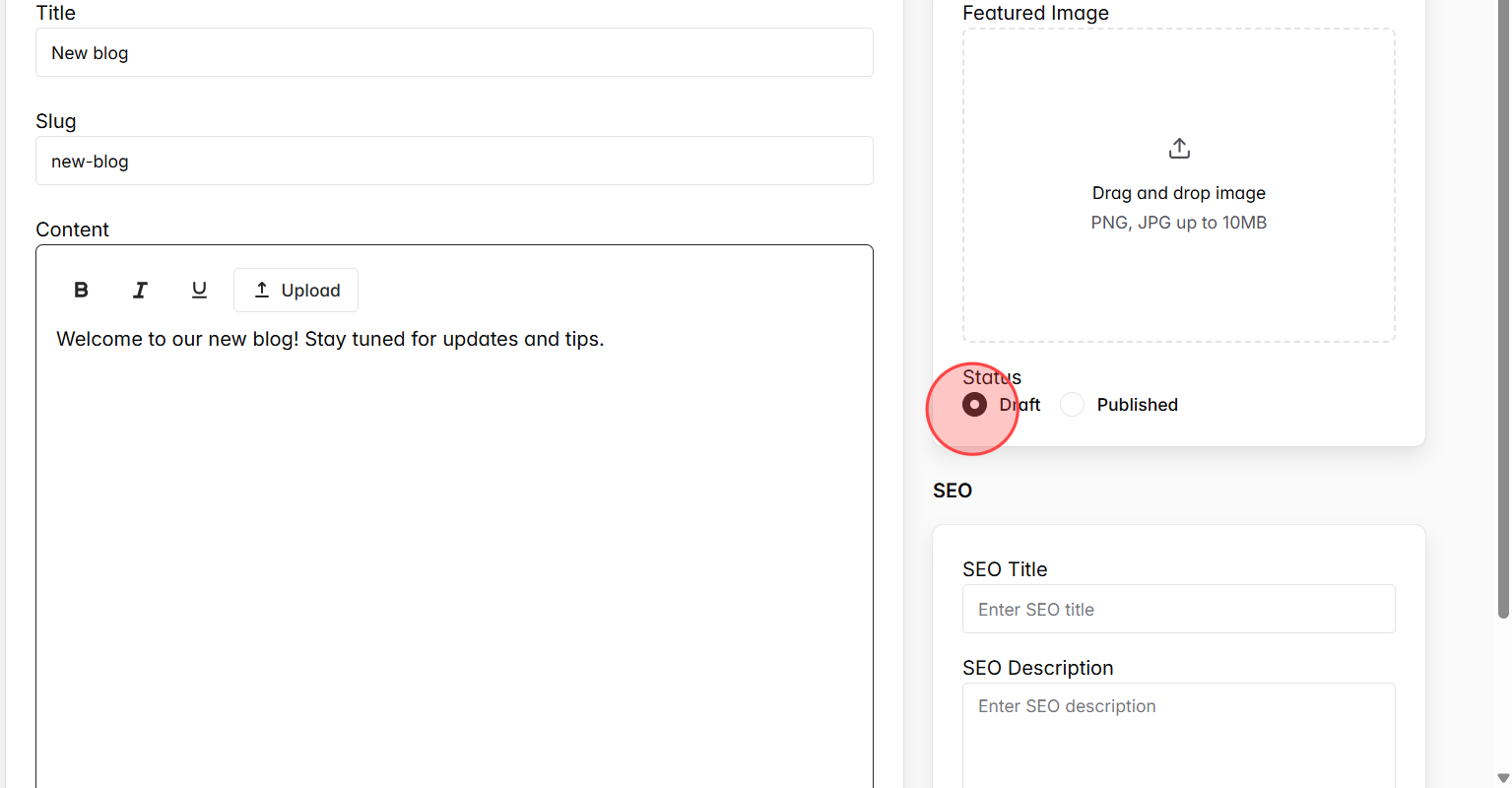
Task: Apply italic formatting
Action: tap(140, 290)
